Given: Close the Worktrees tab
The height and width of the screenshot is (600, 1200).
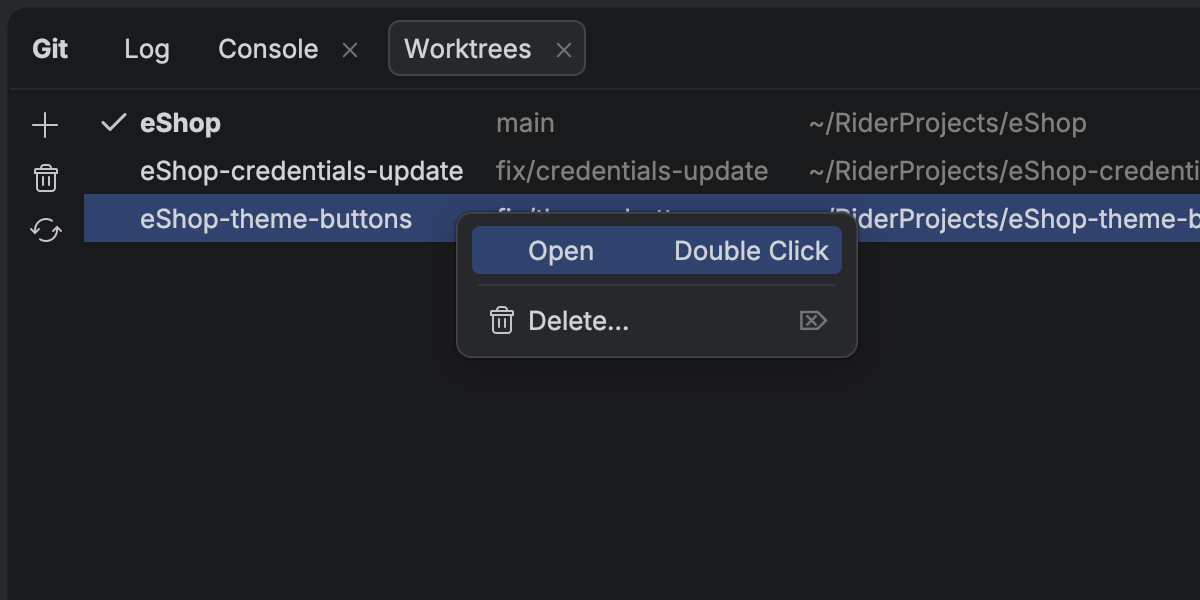Looking at the screenshot, I should coord(564,50).
